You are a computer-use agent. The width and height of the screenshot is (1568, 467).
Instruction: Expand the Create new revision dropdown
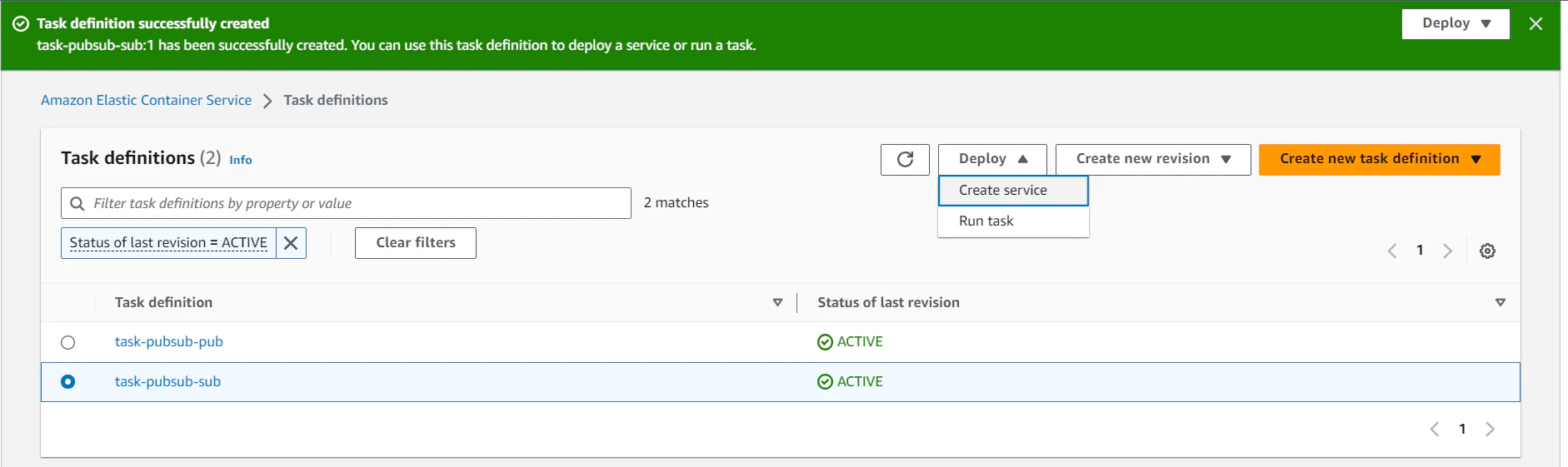pos(1153,159)
